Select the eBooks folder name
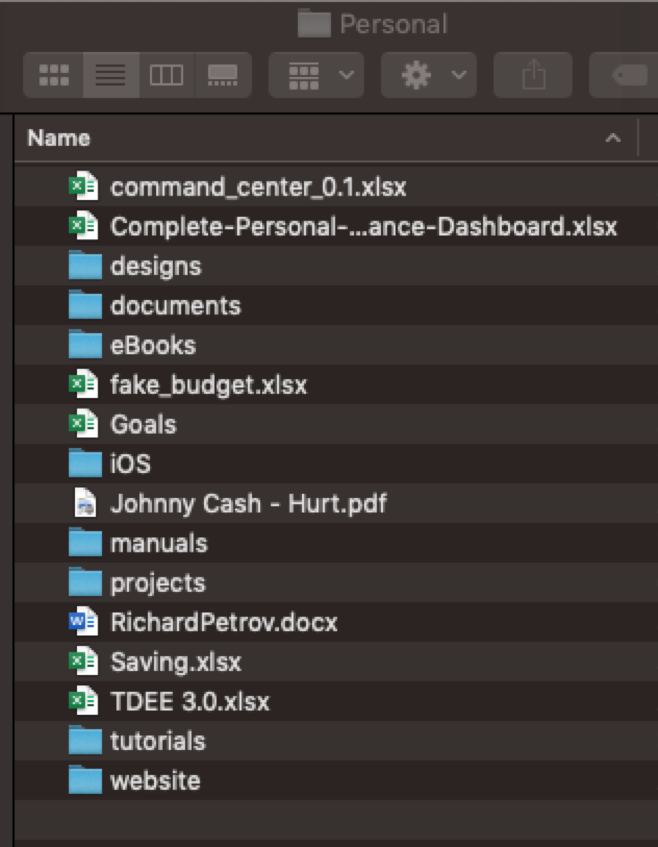The image size is (658, 847). coord(153,345)
